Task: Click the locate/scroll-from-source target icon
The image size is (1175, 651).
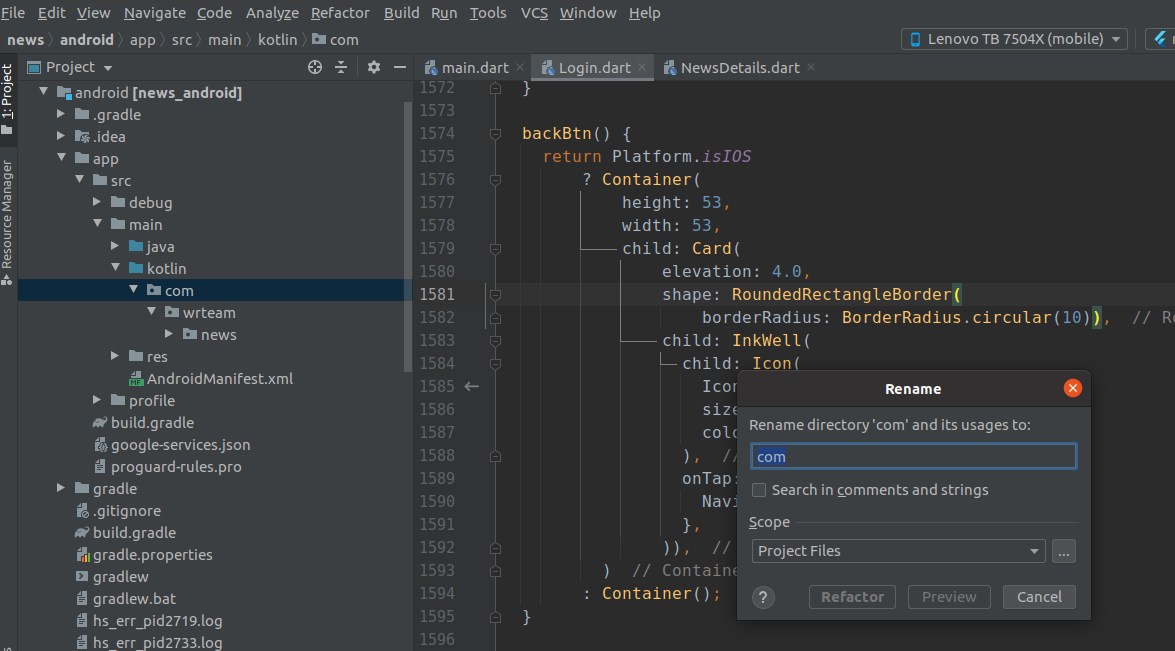Action: pyautogui.click(x=315, y=67)
